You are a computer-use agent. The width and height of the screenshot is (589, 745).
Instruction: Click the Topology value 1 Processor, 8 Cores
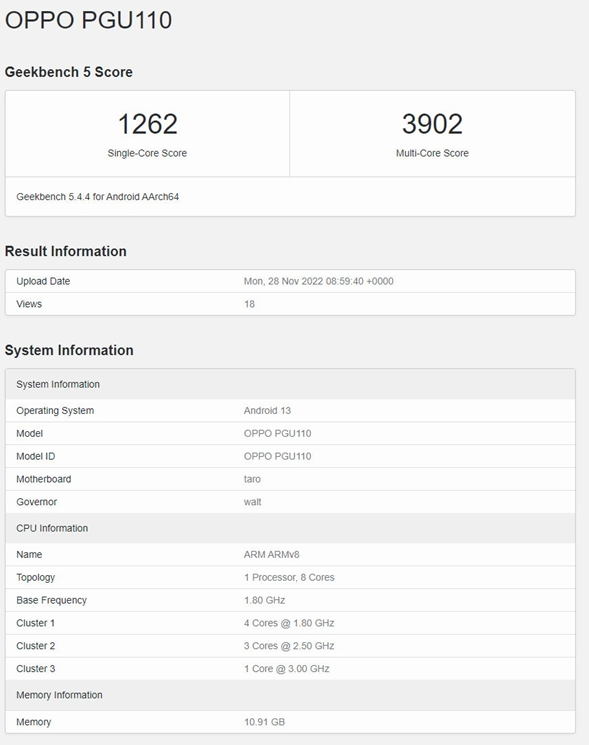pos(289,577)
